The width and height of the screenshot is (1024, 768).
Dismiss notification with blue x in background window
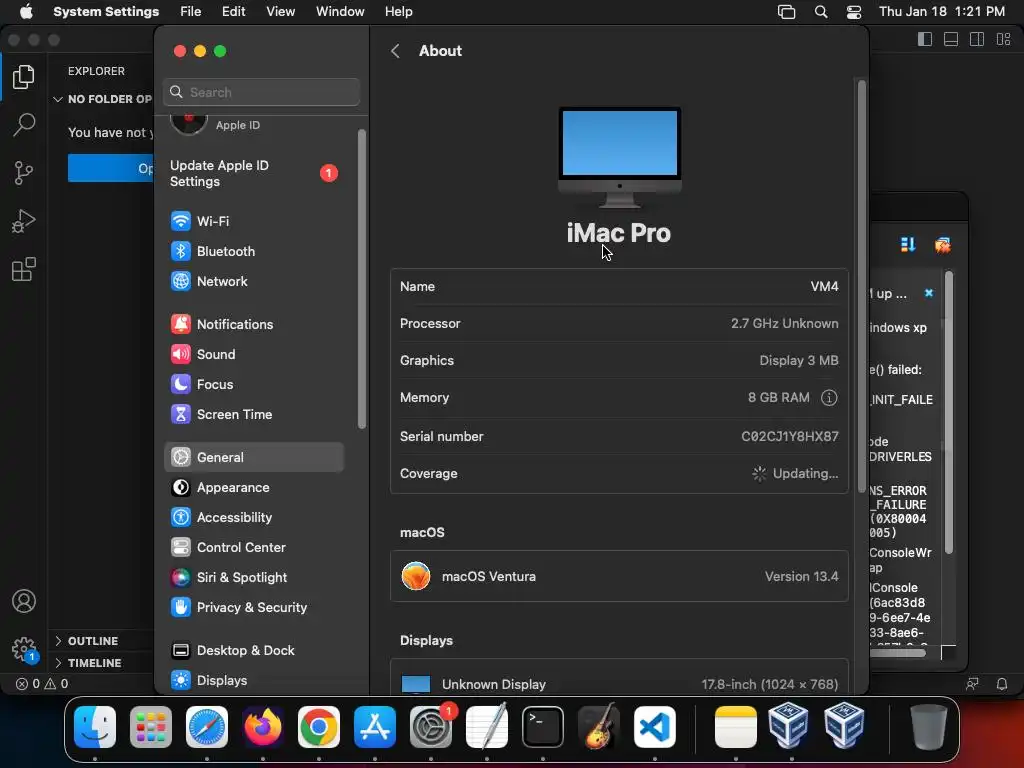(x=929, y=293)
